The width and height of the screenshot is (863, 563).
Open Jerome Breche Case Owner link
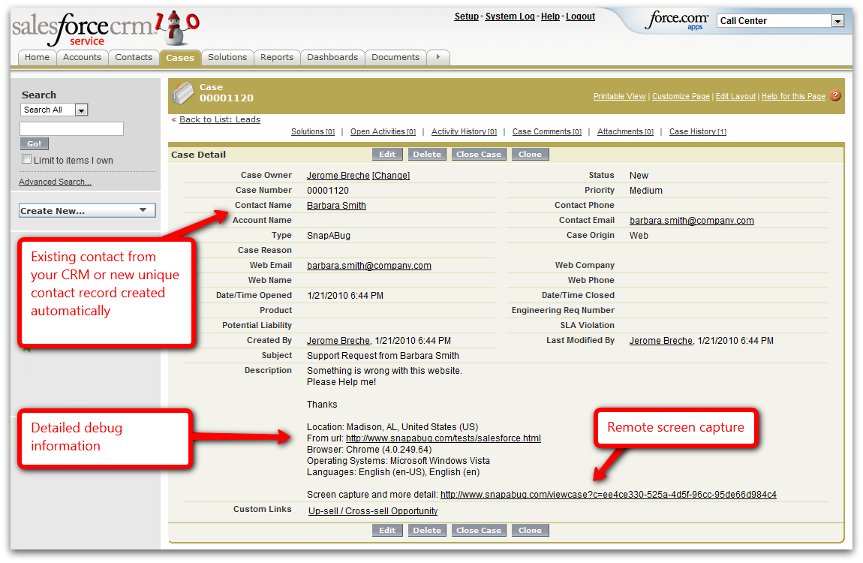point(338,176)
